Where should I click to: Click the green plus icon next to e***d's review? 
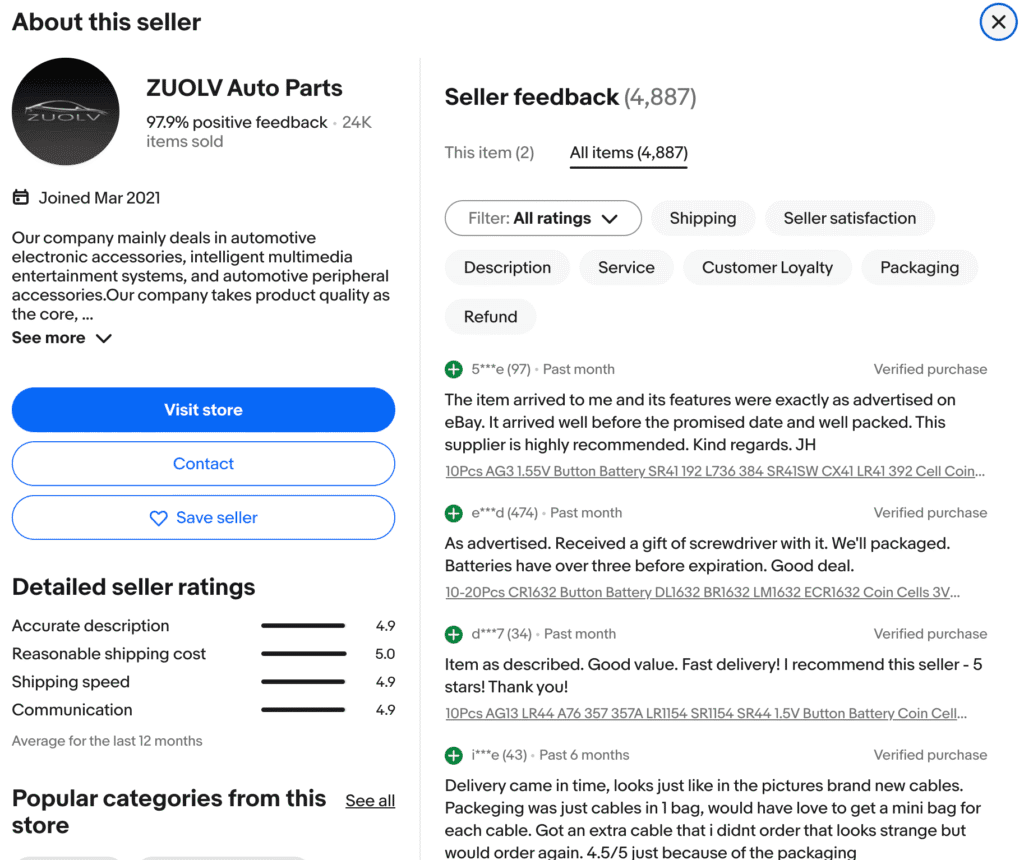[453, 513]
